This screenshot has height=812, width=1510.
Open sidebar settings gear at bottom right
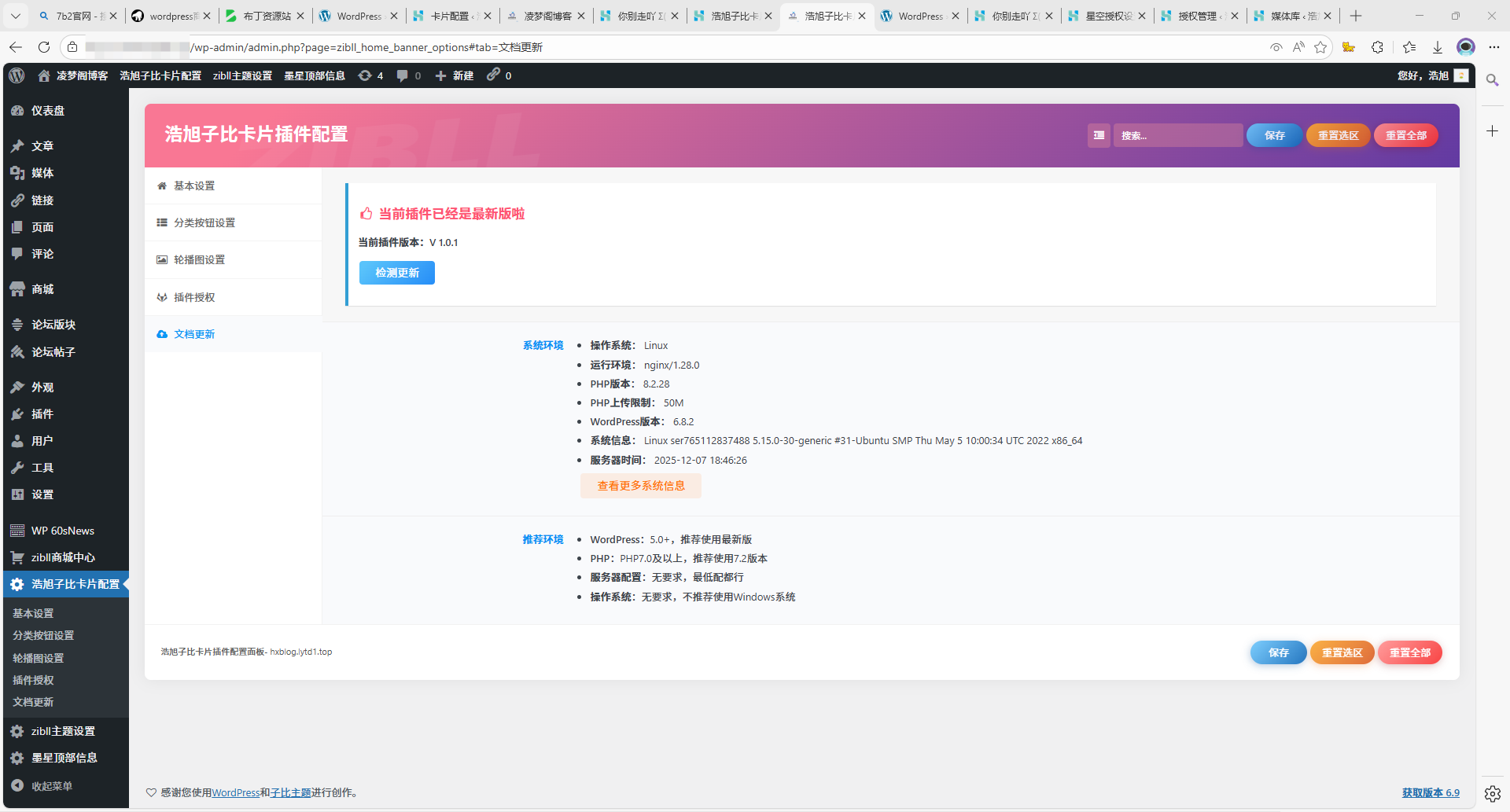[x=1492, y=793]
